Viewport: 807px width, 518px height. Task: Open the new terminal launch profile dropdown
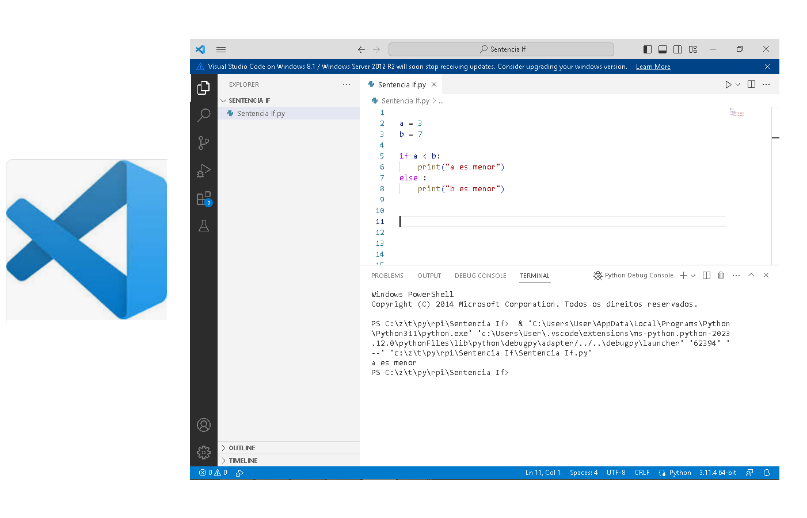(693, 275)
